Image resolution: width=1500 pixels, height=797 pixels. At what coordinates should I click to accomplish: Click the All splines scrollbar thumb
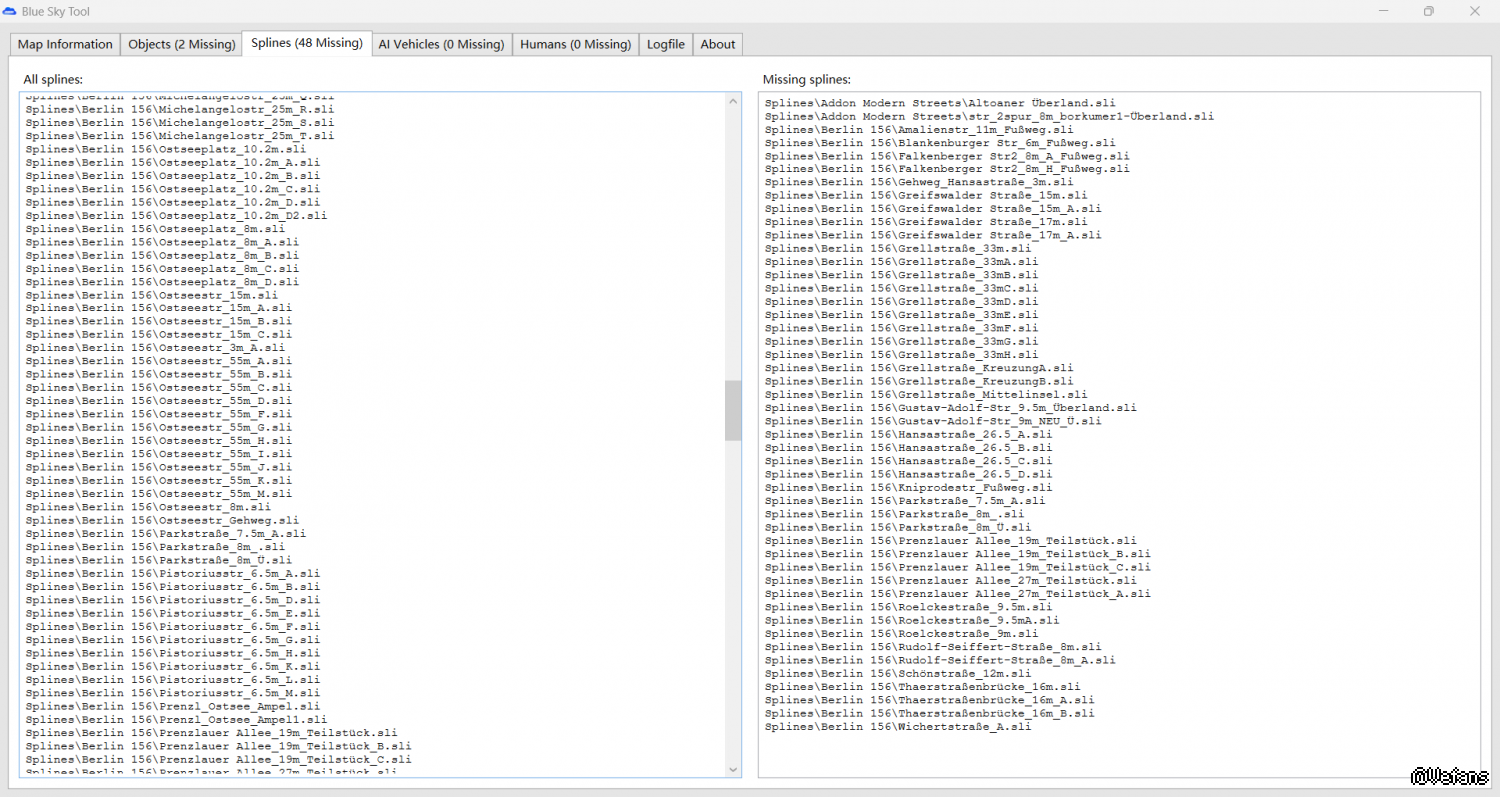(733, 410)
